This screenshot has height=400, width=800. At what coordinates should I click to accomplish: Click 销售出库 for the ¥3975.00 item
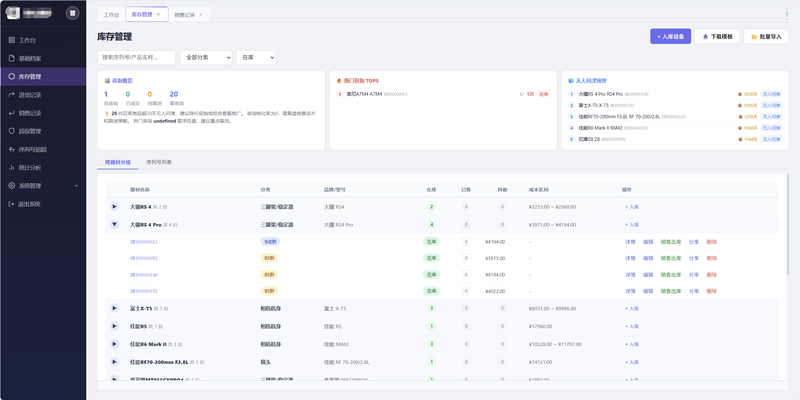(671, 258)
